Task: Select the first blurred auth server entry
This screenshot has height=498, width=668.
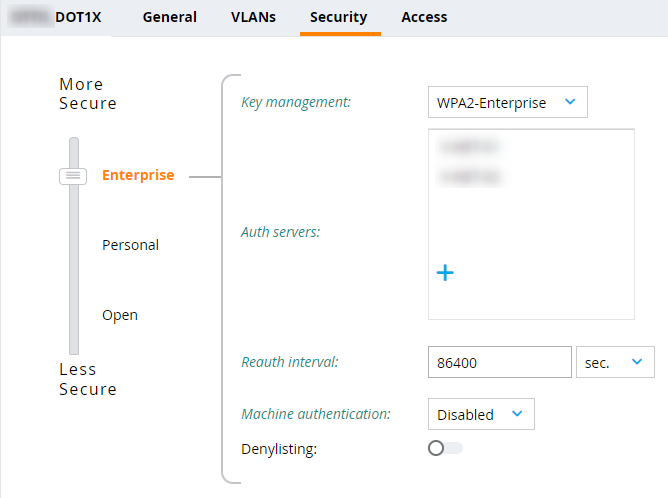Action: [x=469, y=147]
